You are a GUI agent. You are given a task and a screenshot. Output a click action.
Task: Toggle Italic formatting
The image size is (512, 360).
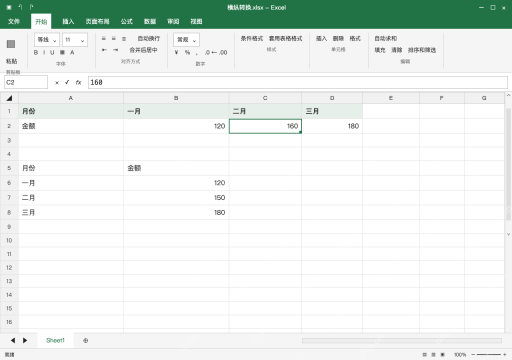pyautogui.click(x=44, y=53)
